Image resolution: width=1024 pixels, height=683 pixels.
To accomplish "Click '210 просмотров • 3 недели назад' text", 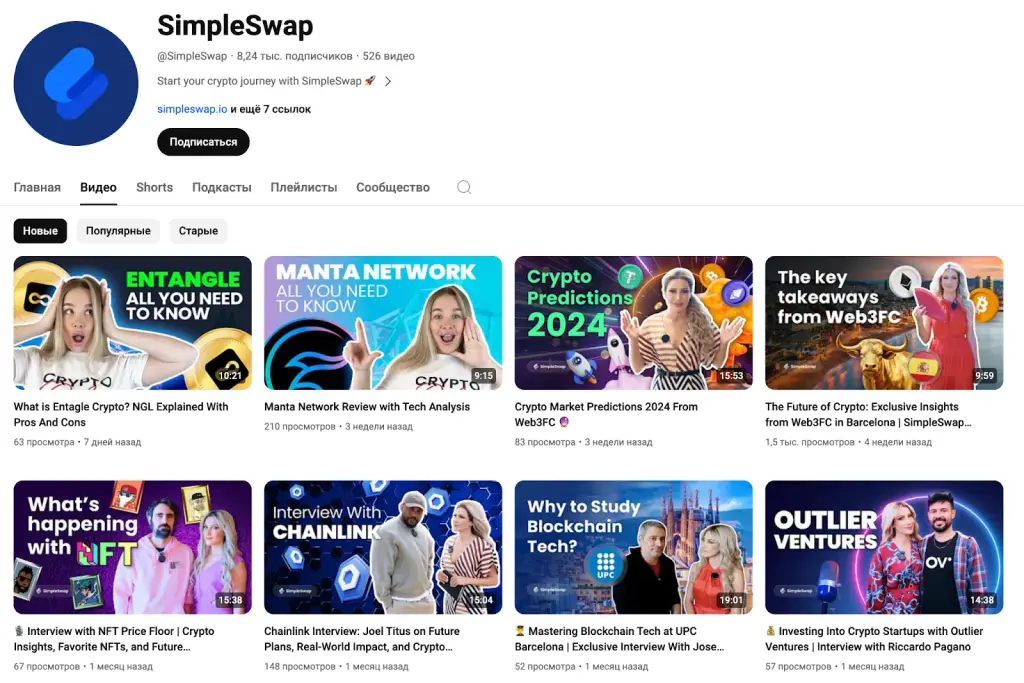I will (x=338, y=426).
